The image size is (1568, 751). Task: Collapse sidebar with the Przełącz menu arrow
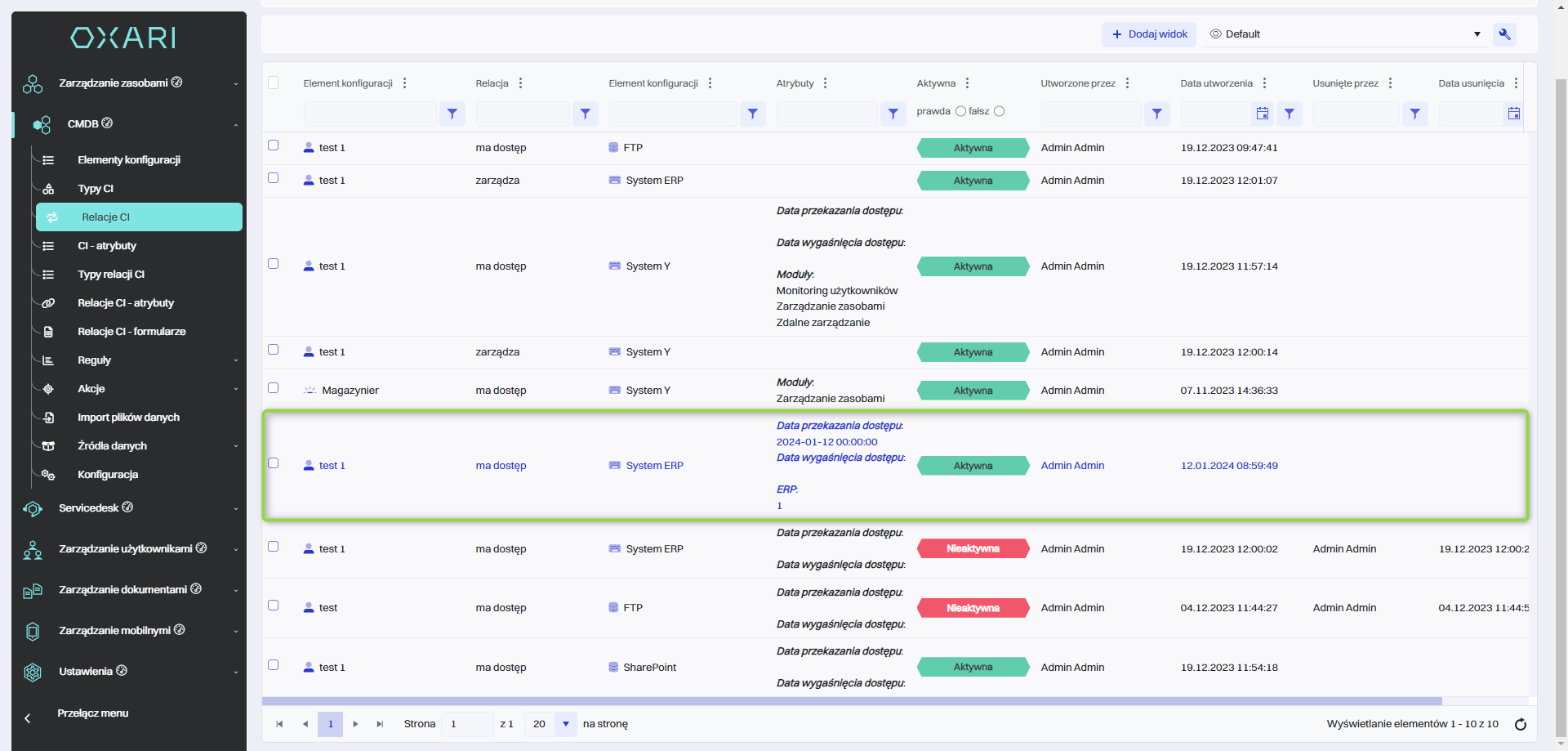(28, 718)
